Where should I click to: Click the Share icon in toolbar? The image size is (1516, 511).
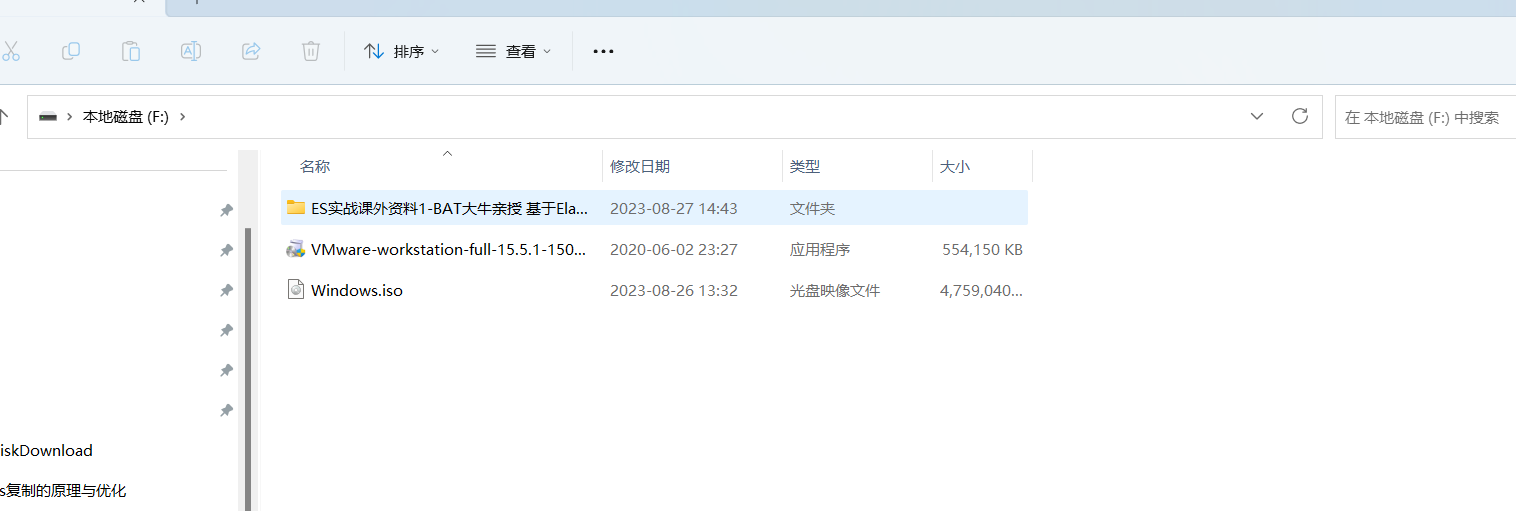click(251, 51)
